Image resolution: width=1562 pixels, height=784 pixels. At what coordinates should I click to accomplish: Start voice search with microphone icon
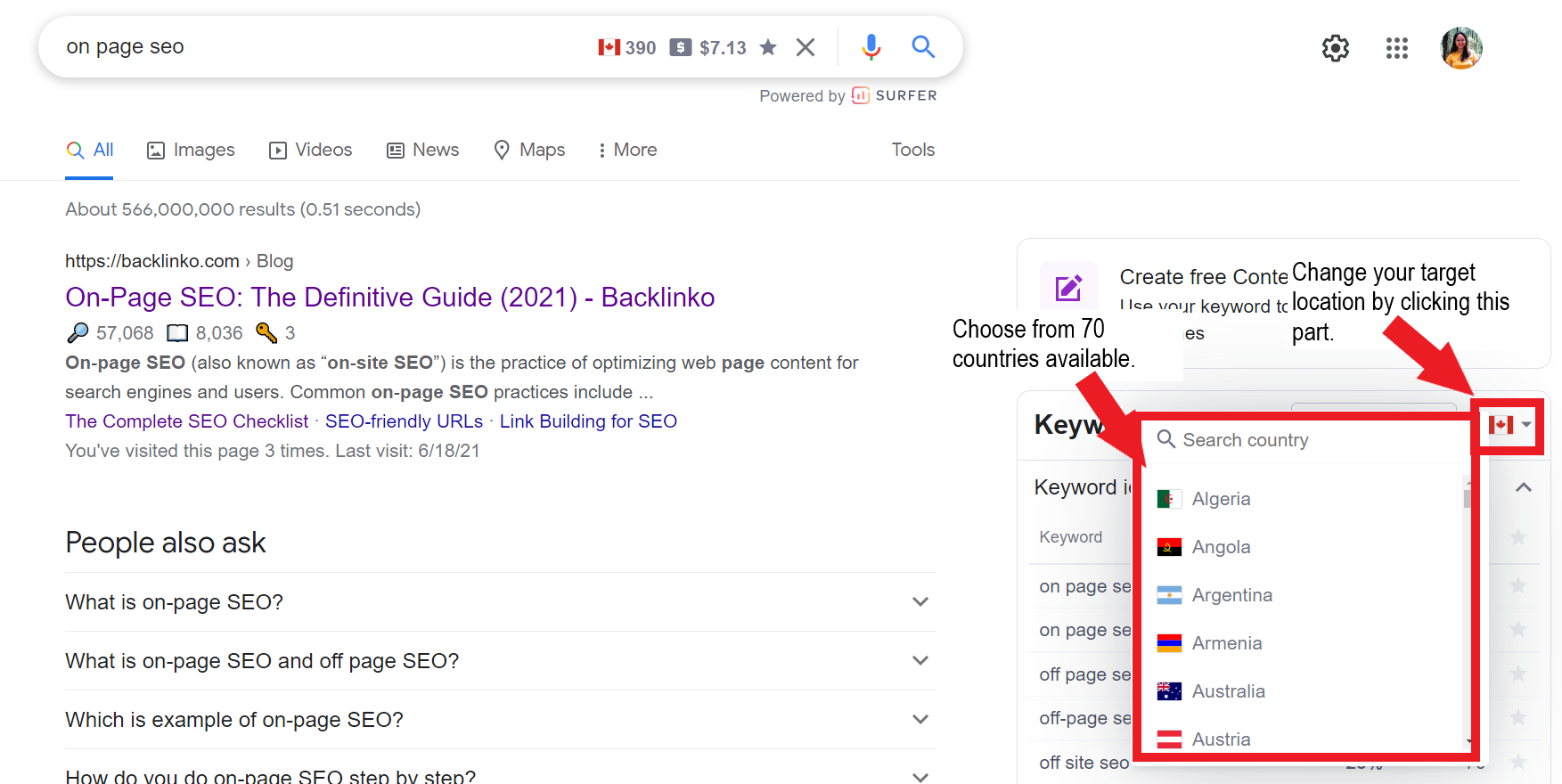pyautogui.click(x=871, y=47)
